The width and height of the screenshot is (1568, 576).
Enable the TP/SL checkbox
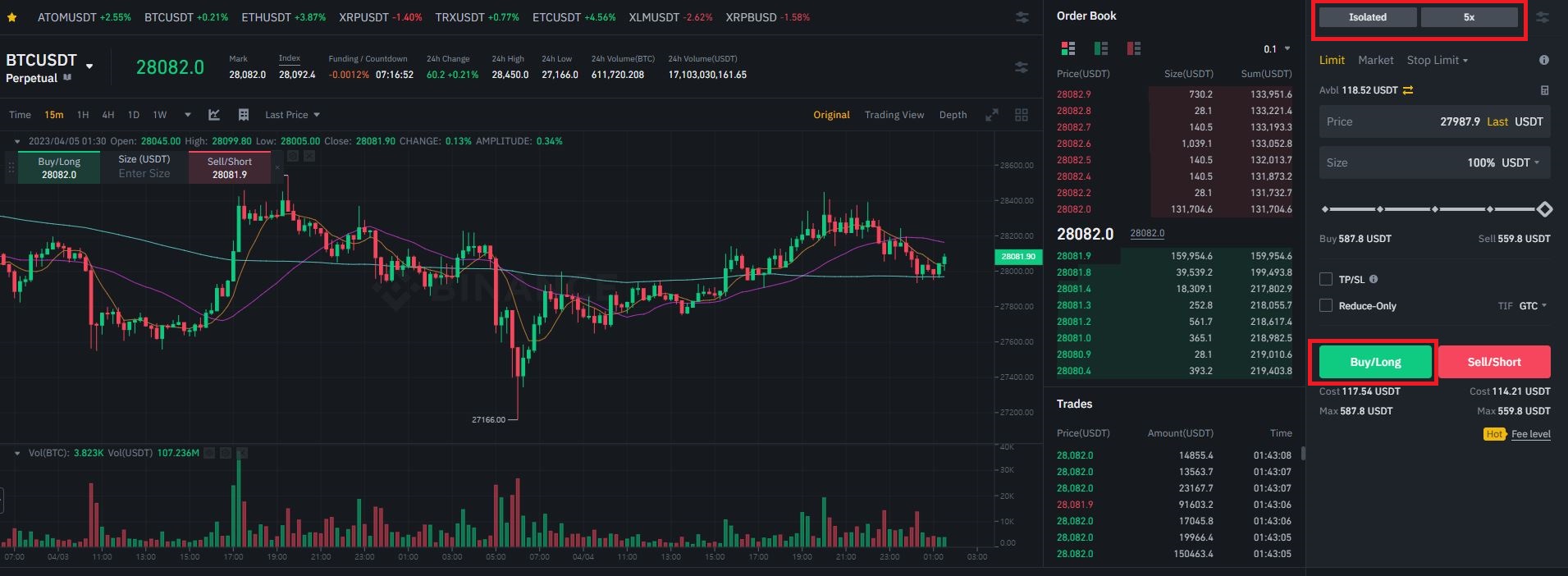tap(1325, 280)
